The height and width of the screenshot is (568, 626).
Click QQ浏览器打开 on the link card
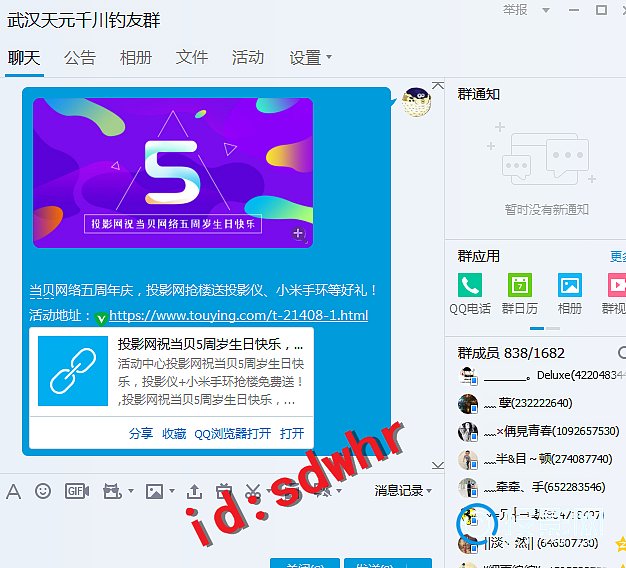(233, 433)
